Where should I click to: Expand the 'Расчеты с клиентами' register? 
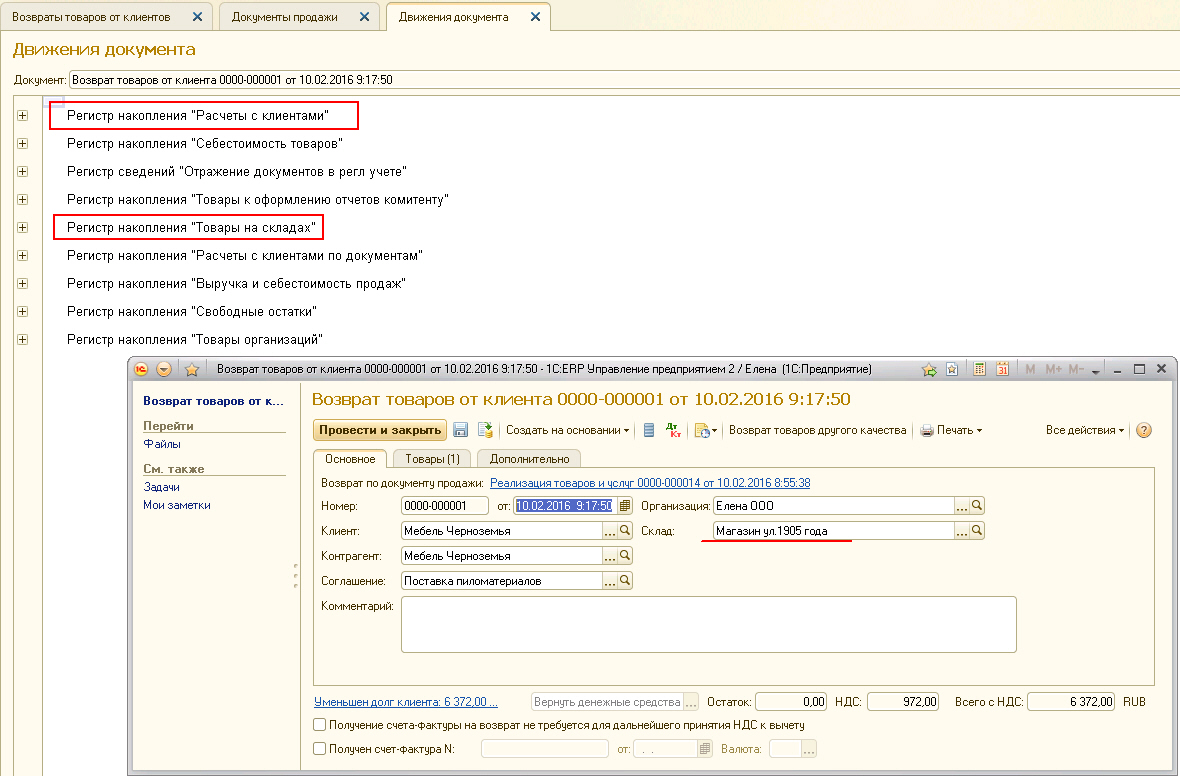(x=23, y=115)
